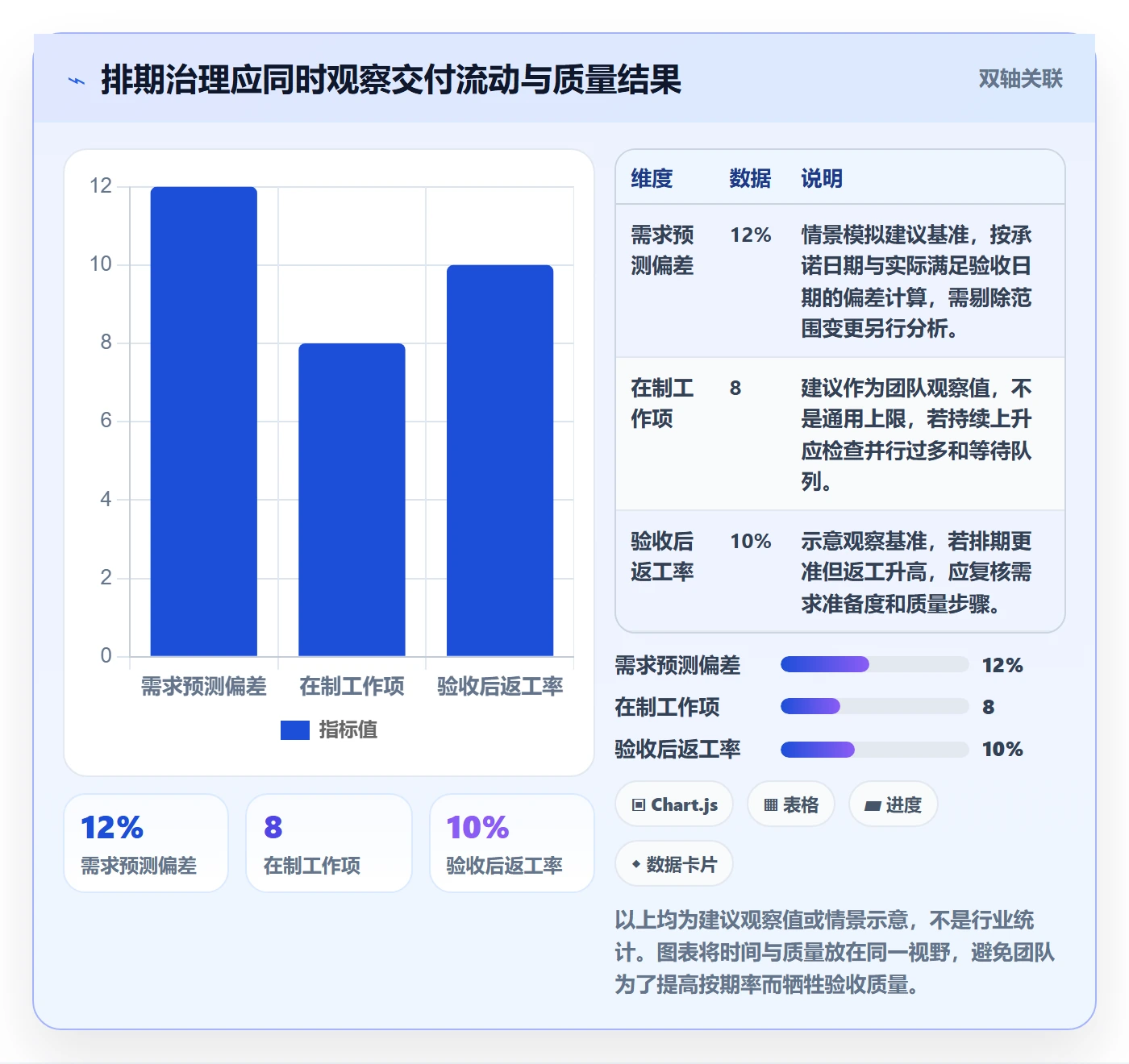Click the 12% value beside the progress bar
The image size is (1129, 1064).
[1002, 665]
